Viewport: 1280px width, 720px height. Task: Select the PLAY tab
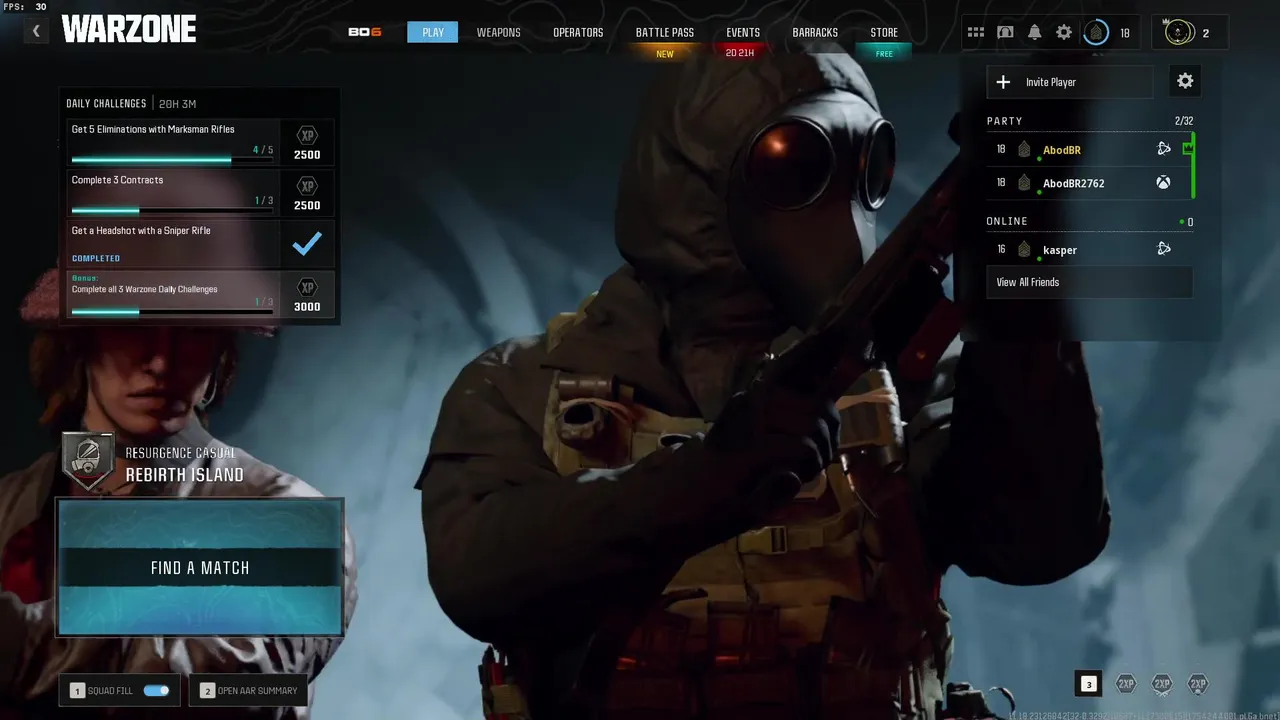point(433,32)
